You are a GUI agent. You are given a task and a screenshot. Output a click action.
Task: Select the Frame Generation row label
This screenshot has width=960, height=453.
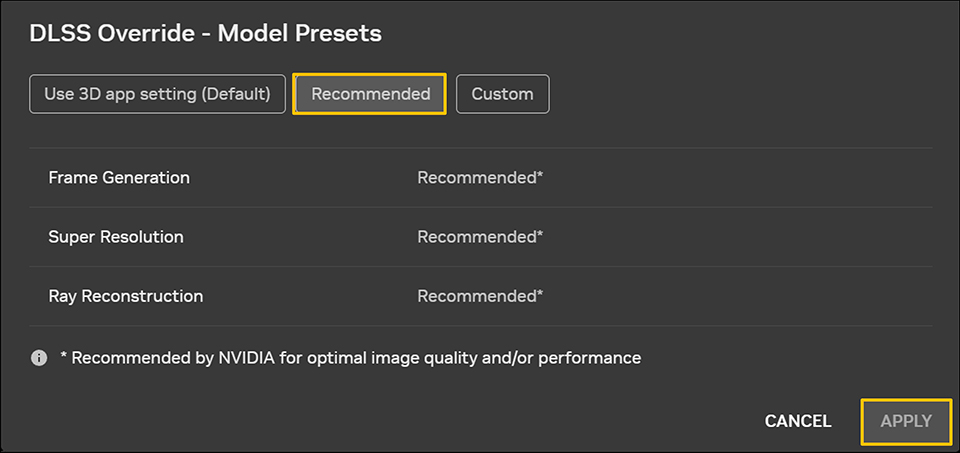pos(119,178)
